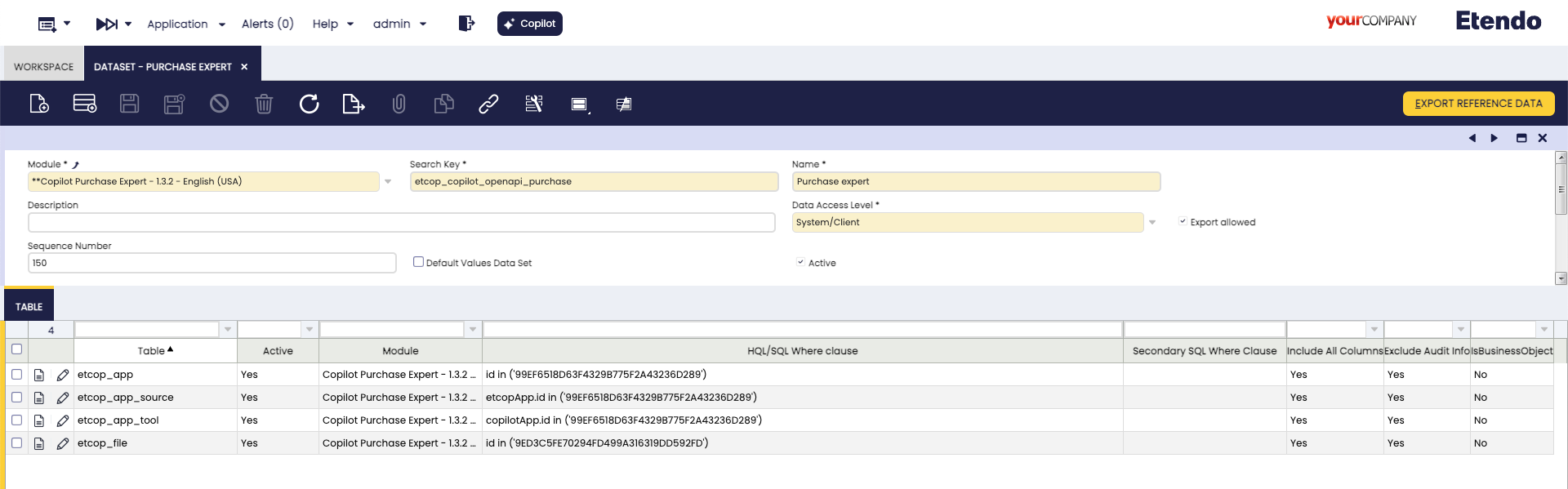Open the IsBusinessObject filter dropdown
Viewport: 1568px width, 489px height.
tap(1544, 330)
